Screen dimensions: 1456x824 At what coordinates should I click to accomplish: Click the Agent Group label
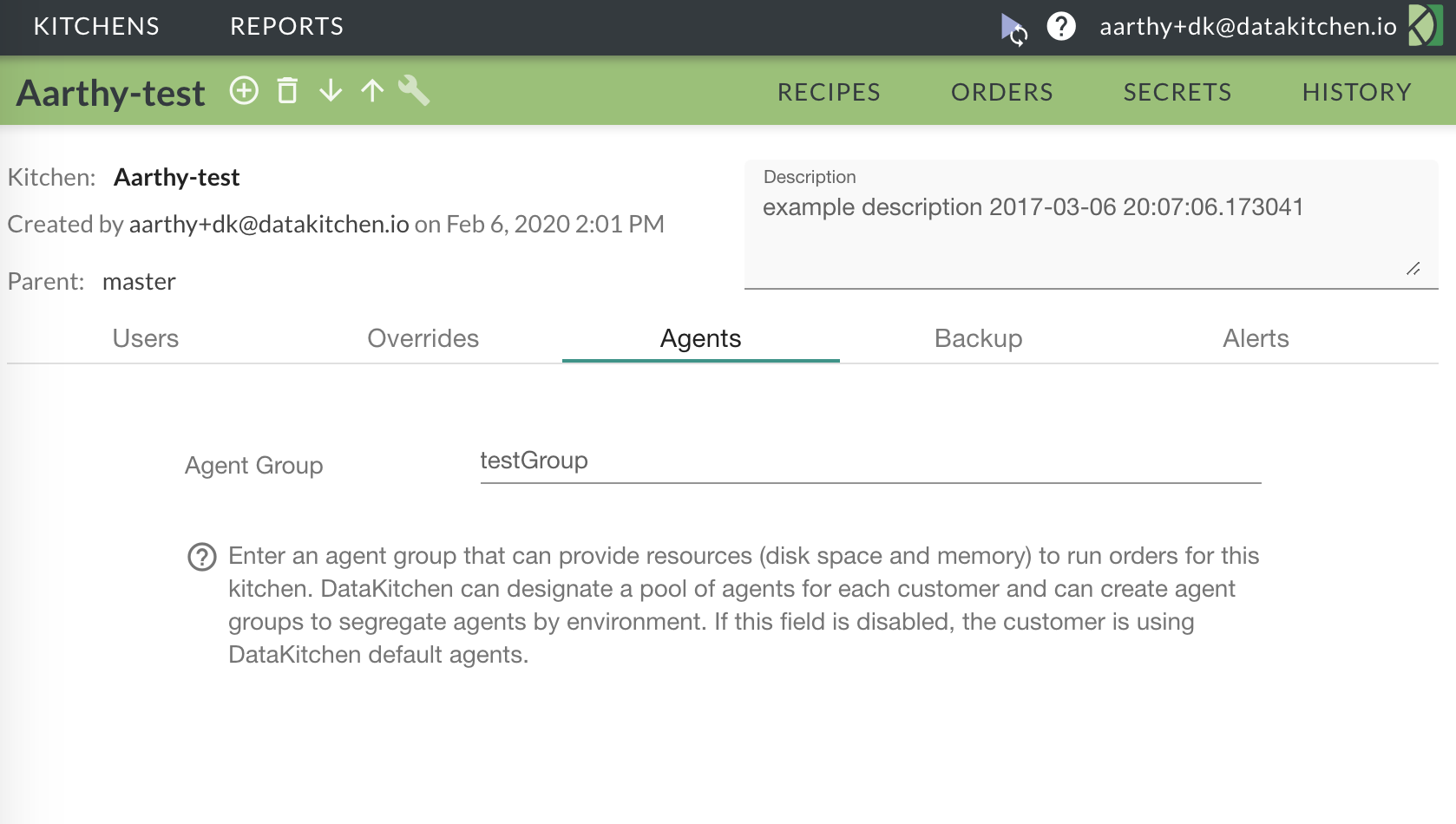(254, 466)
